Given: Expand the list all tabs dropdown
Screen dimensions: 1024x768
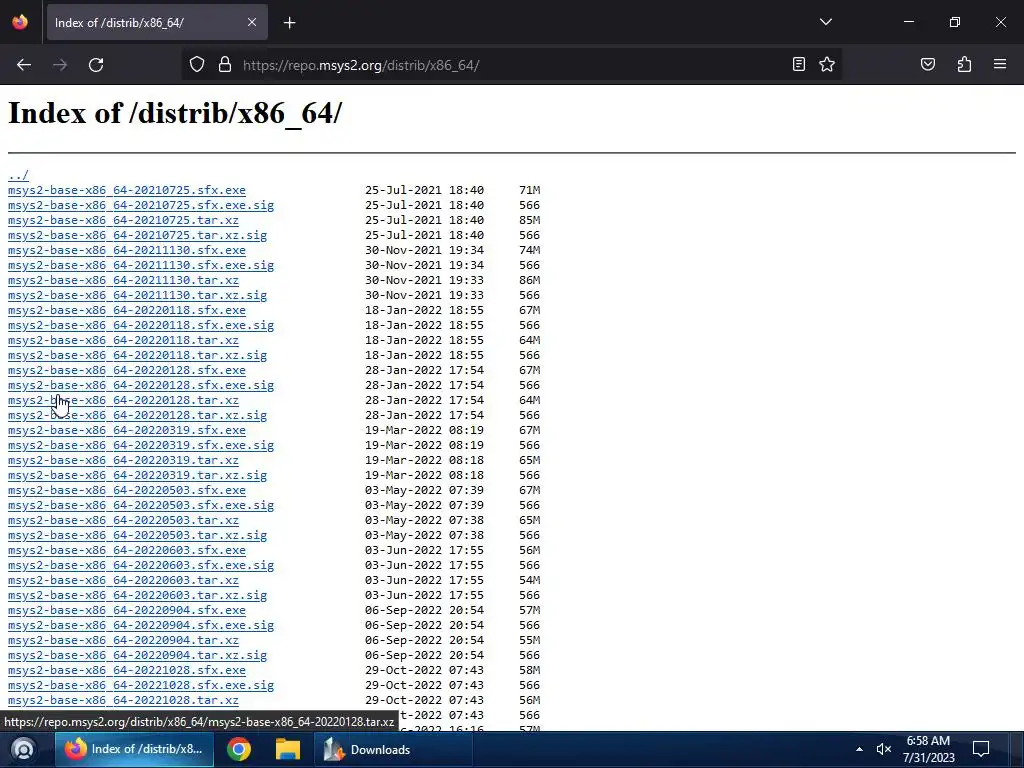Looking at the screenshot, I should 825,22.
